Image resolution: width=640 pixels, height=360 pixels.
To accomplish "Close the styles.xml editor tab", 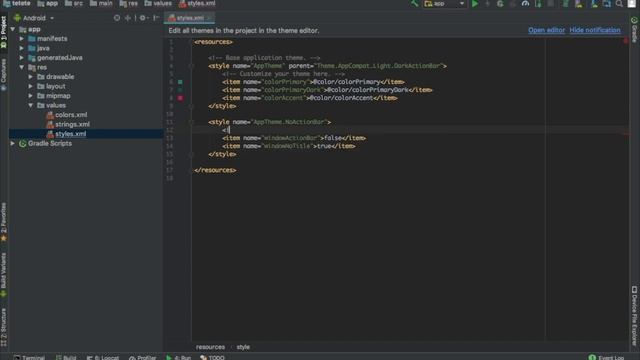I will pos(209,18).
